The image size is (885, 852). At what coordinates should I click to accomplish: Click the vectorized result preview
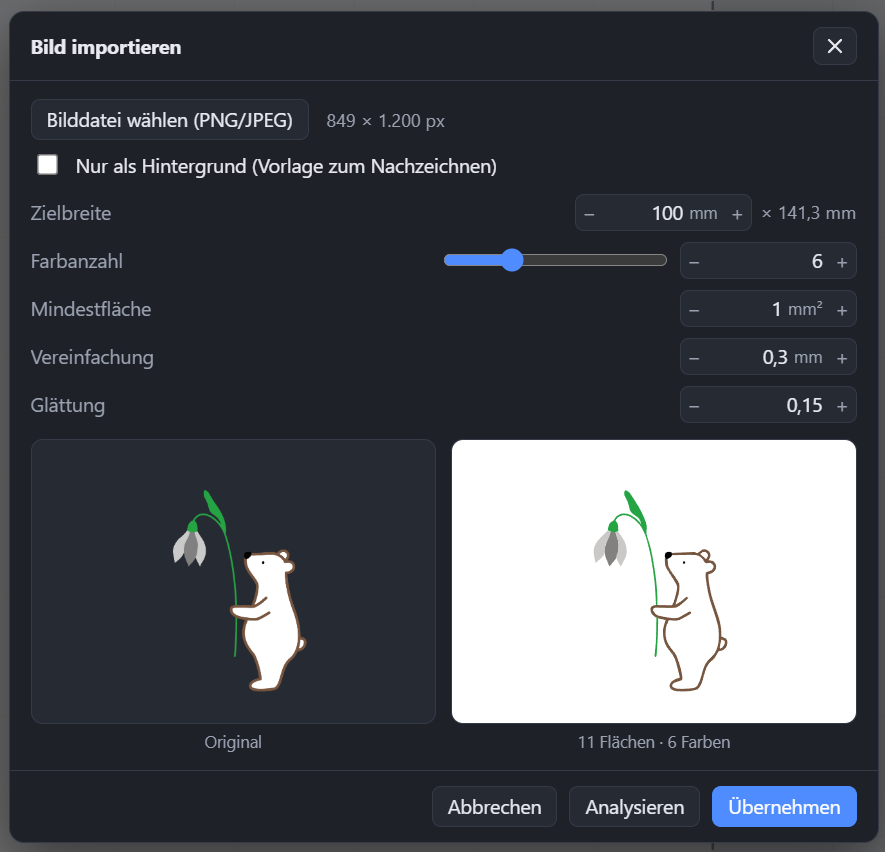point(654,581)
